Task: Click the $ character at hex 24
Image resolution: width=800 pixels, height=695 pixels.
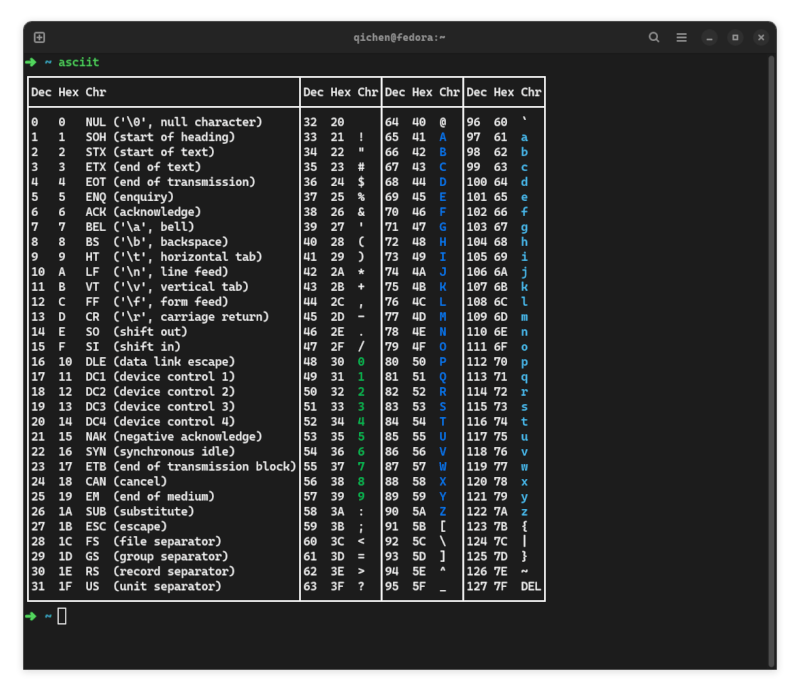Action: 361,182
